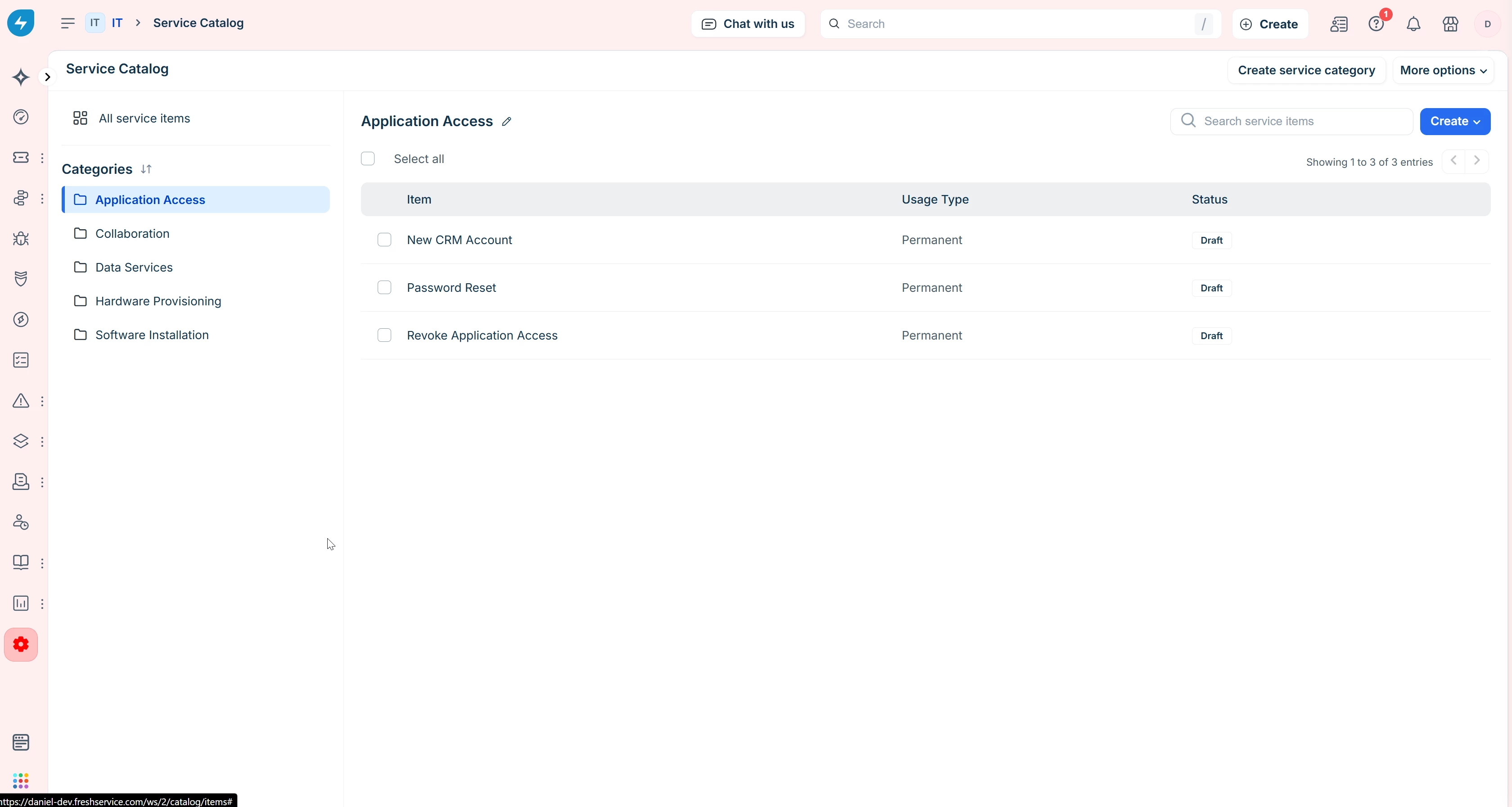Expand the More options dropdown

pos(1443,70)
